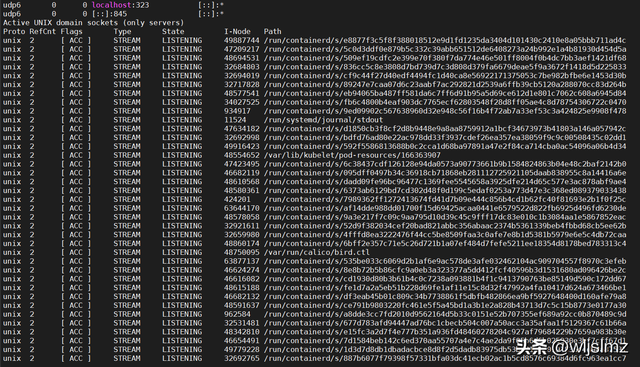640x367 pixels.
Task: Click containerd path starting with 'e15fc3a2d7f4e77'
Action: point(445,332)
